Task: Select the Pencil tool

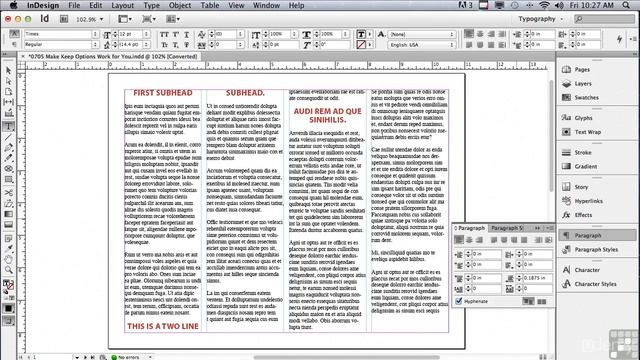Action: tap(9, 158)
